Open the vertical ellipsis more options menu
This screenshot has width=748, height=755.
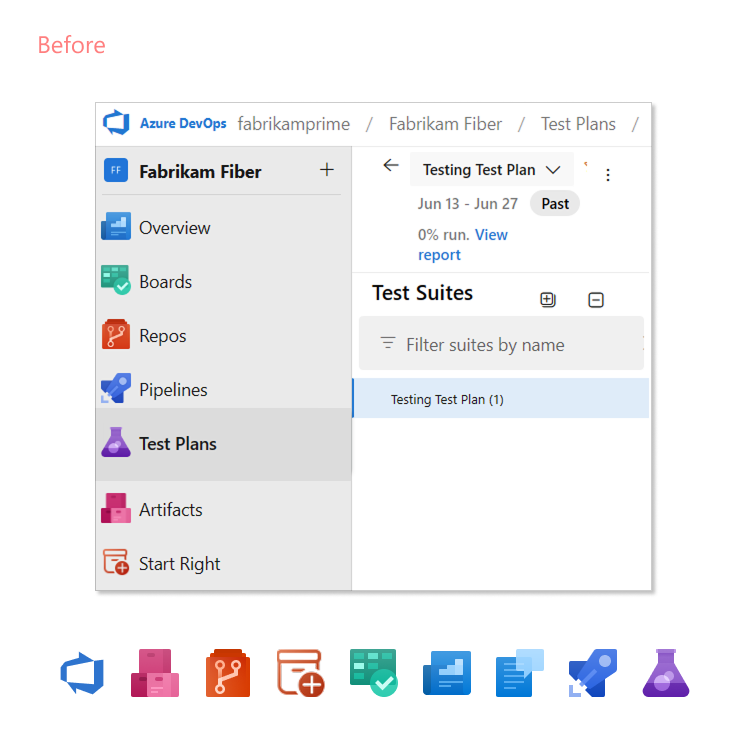pyautogui.click(x=608, y=175)
